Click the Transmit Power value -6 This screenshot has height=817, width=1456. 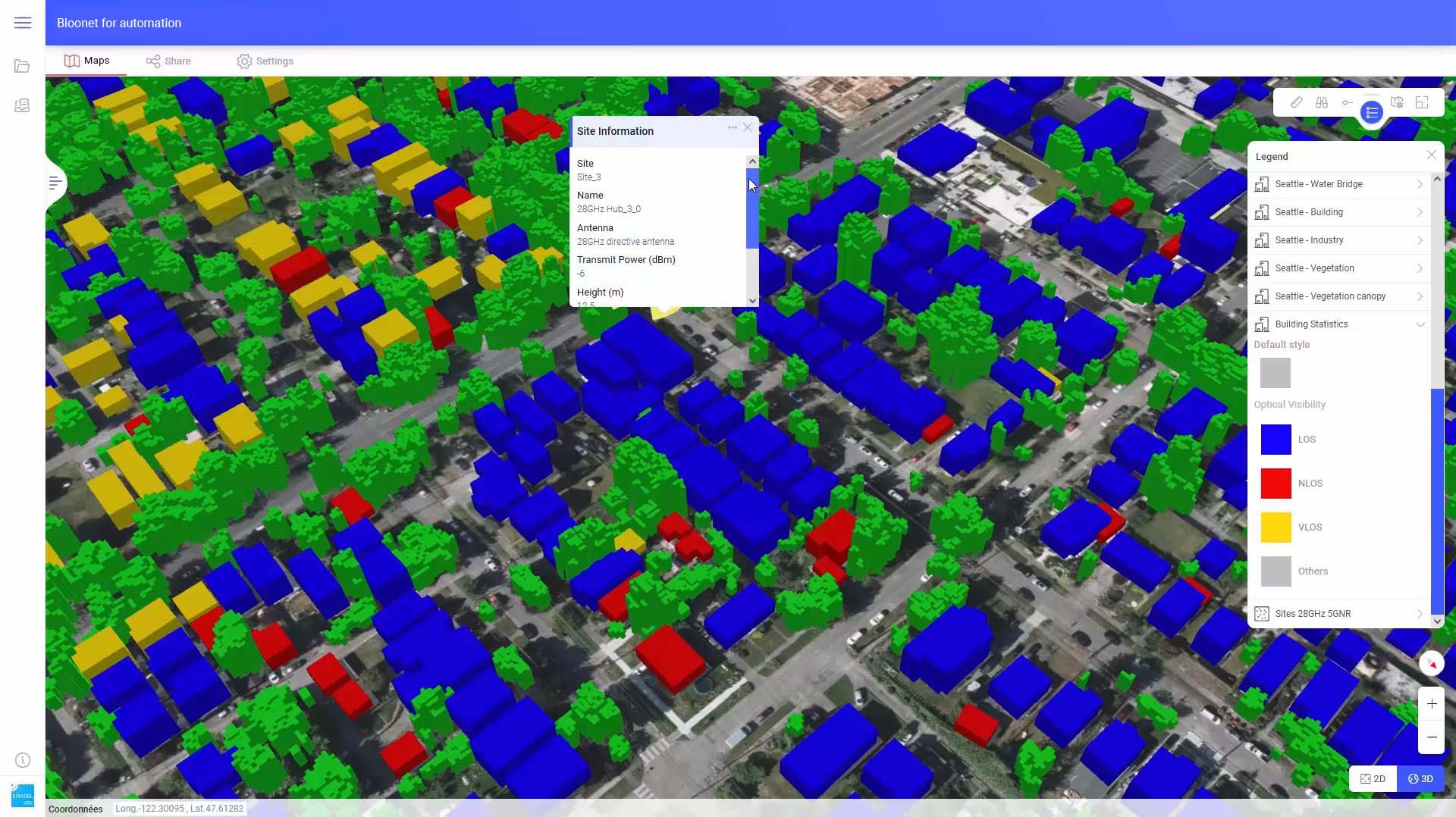581,274
